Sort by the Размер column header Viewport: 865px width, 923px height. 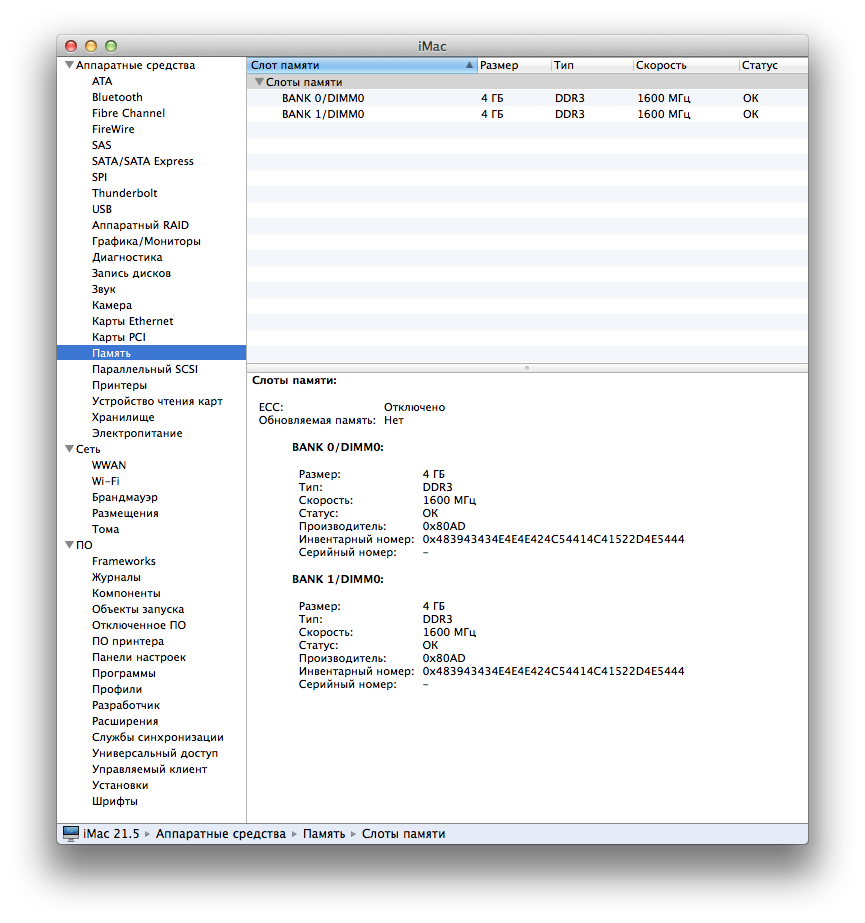[513, 65]
